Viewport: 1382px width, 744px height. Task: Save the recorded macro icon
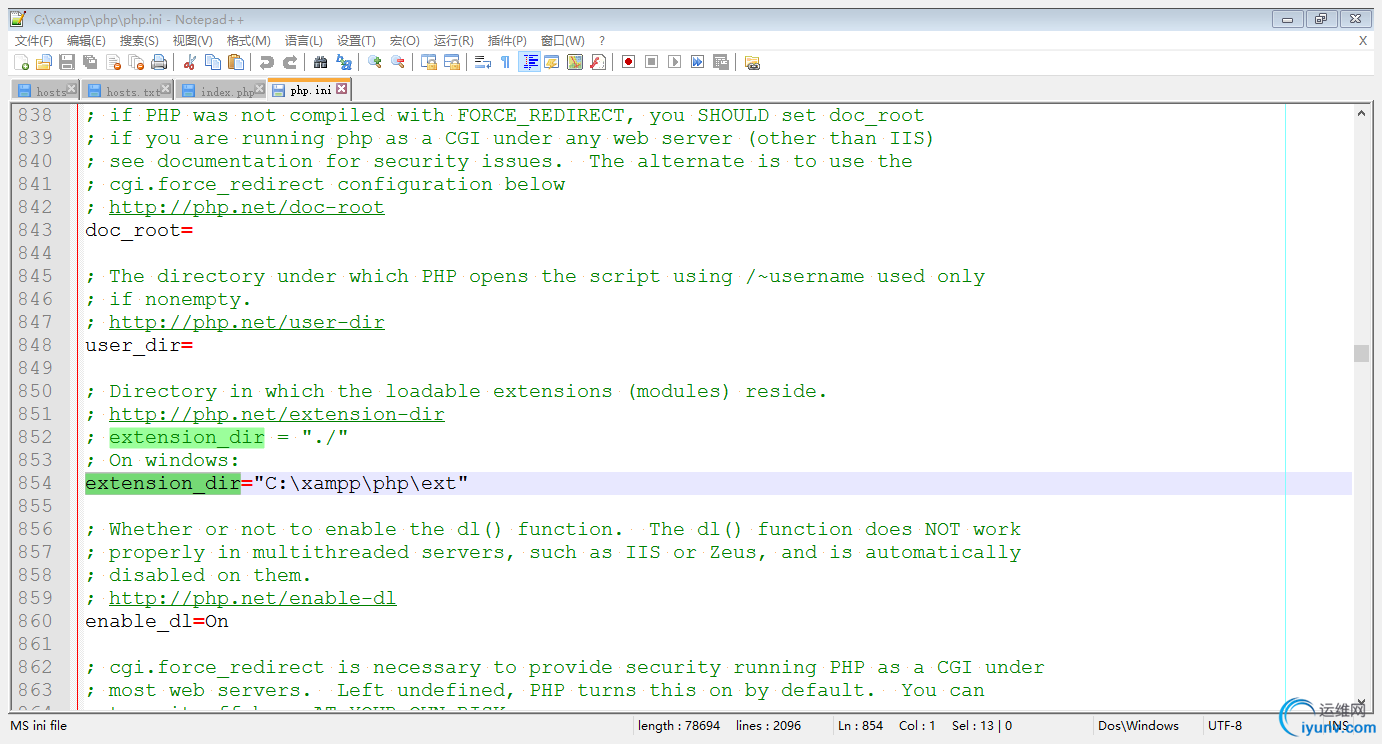coord(720,62)
